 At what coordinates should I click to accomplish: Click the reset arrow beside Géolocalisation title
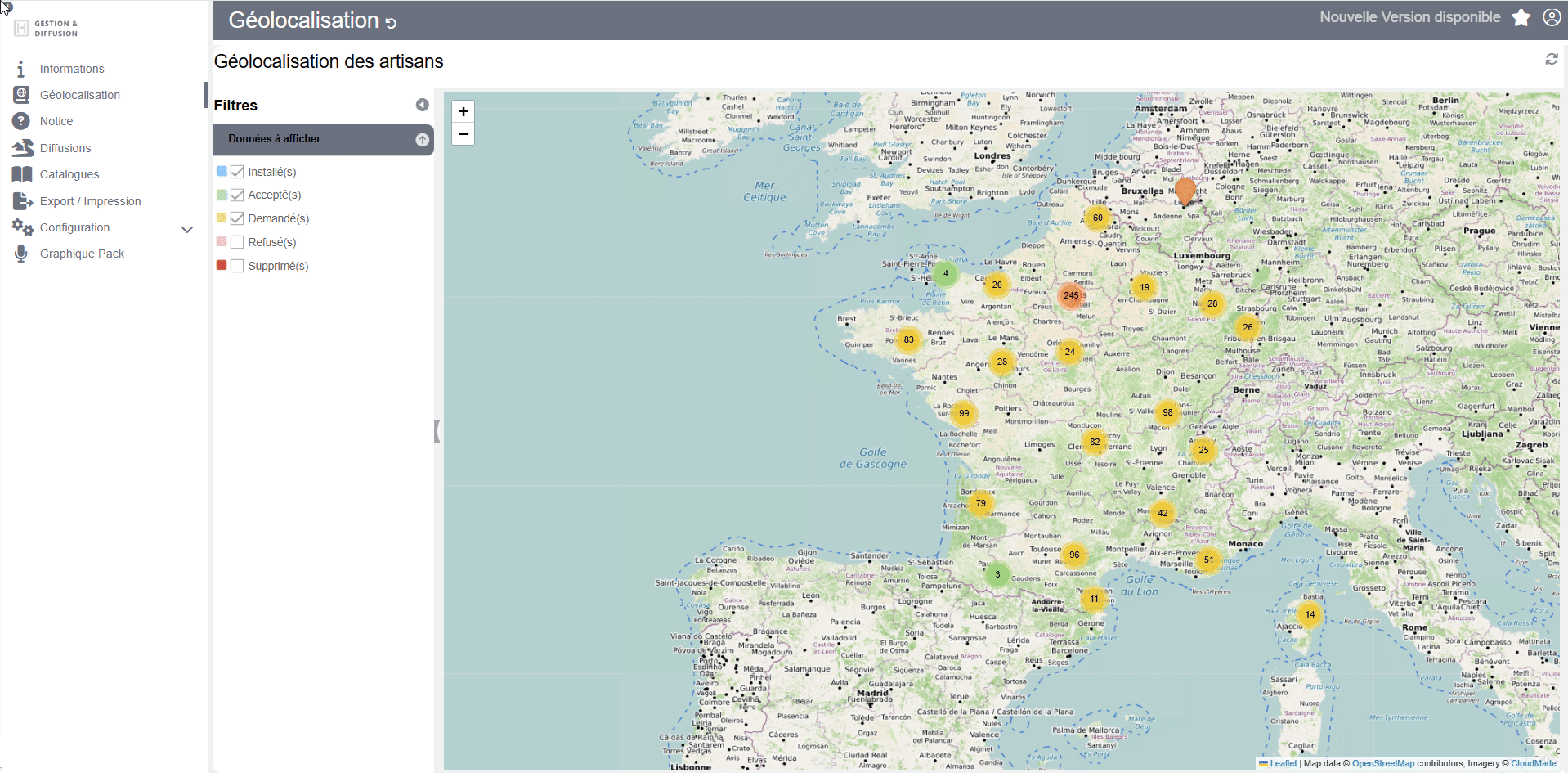click(391, 23)
